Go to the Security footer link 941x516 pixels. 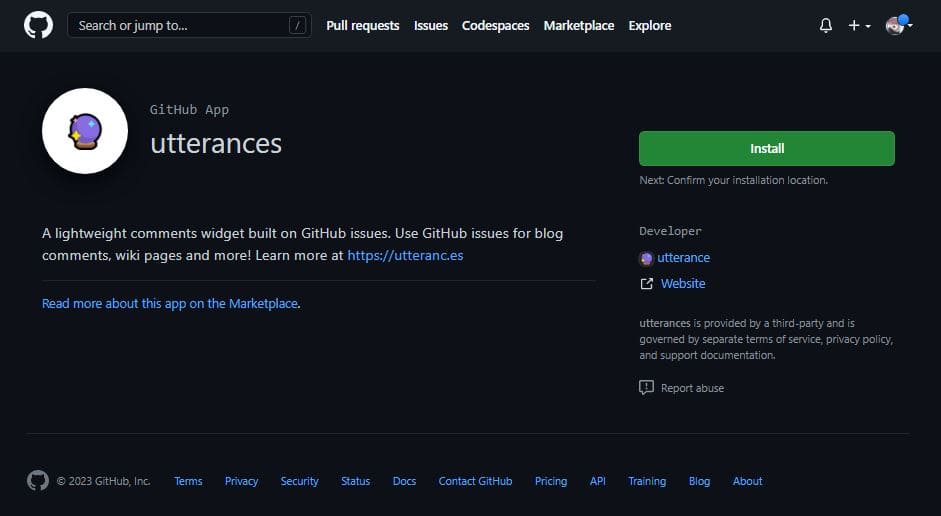pos(299,481)
